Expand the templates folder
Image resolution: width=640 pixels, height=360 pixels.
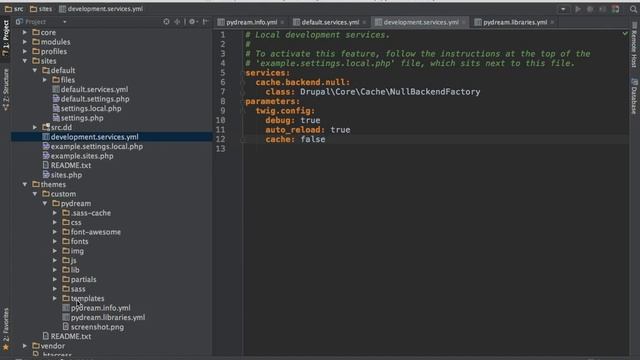[x=55, y=298]
